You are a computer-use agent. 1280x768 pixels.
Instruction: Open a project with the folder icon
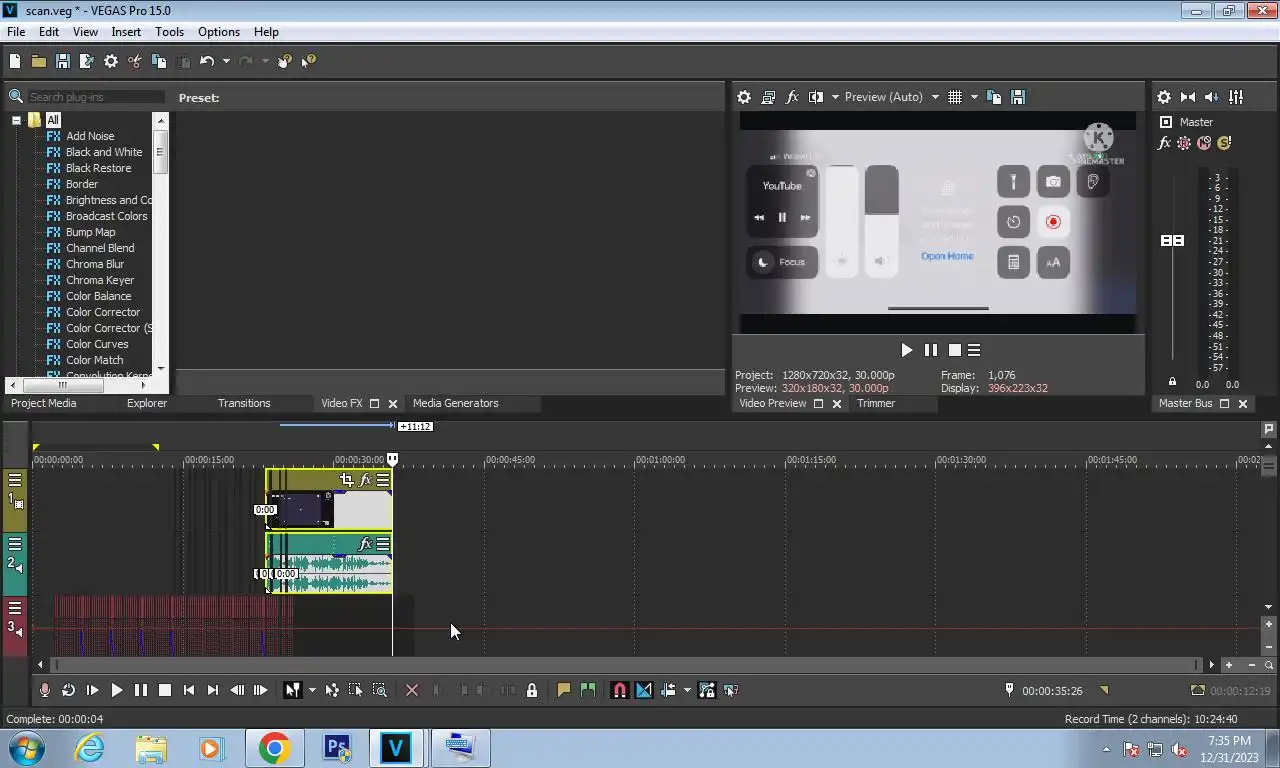tap(38, 61)
